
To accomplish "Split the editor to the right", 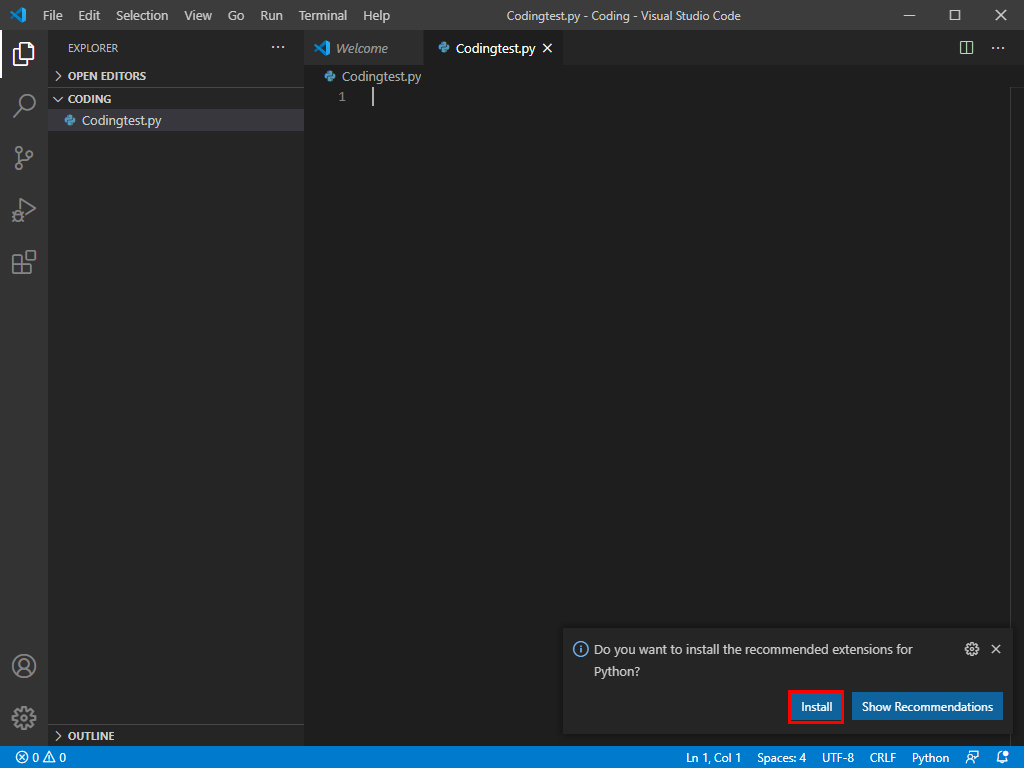I will tap(967, 48).
